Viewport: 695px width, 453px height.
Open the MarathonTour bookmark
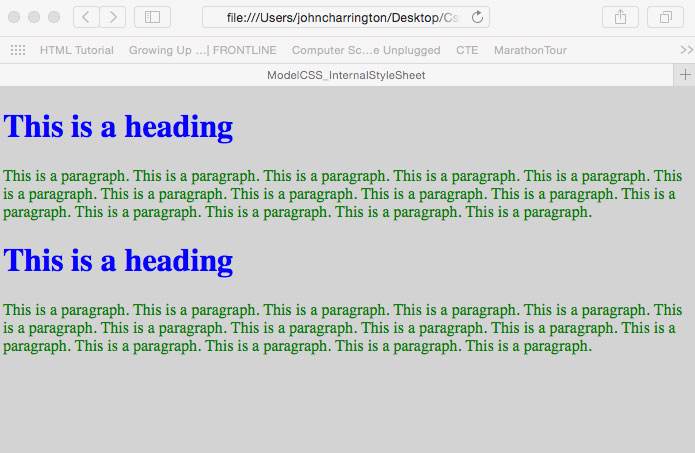[530, 50]
